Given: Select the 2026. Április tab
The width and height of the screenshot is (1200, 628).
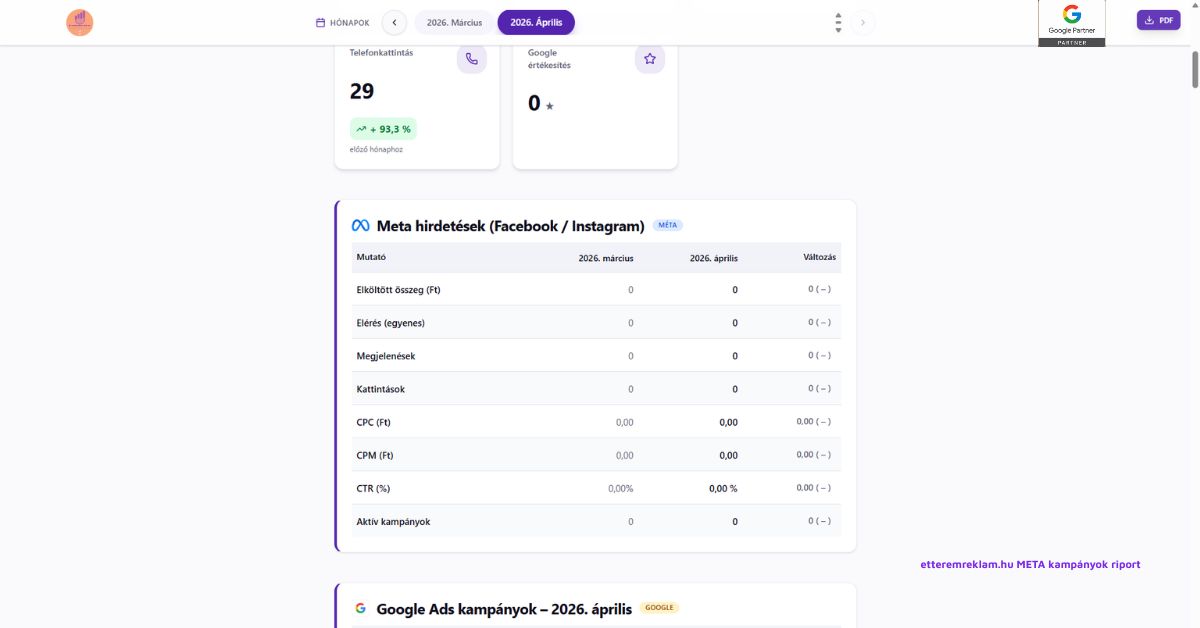Looking at the screenshot, I should 536,22.
